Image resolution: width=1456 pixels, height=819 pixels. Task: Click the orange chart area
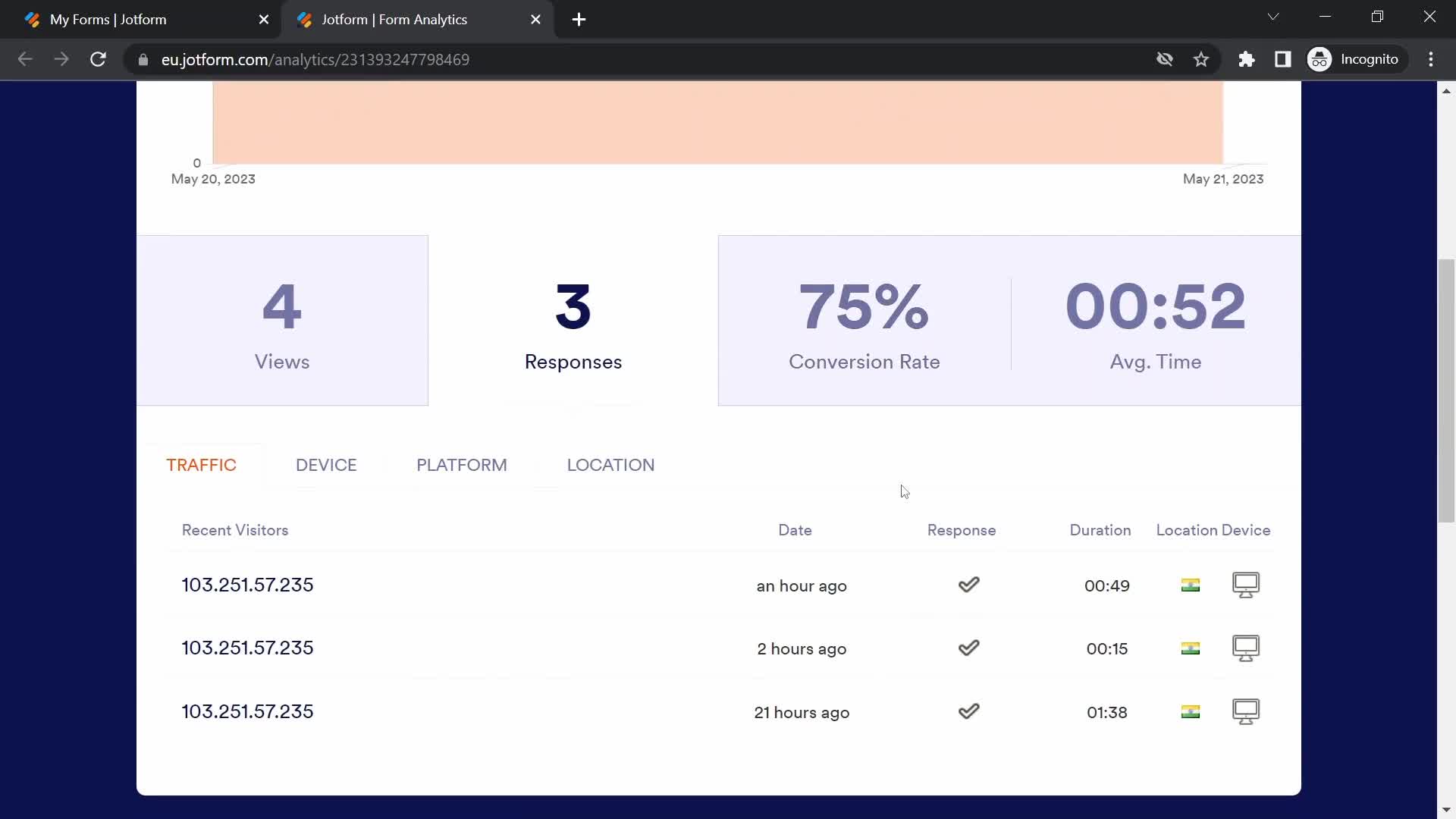pos(717,123)
